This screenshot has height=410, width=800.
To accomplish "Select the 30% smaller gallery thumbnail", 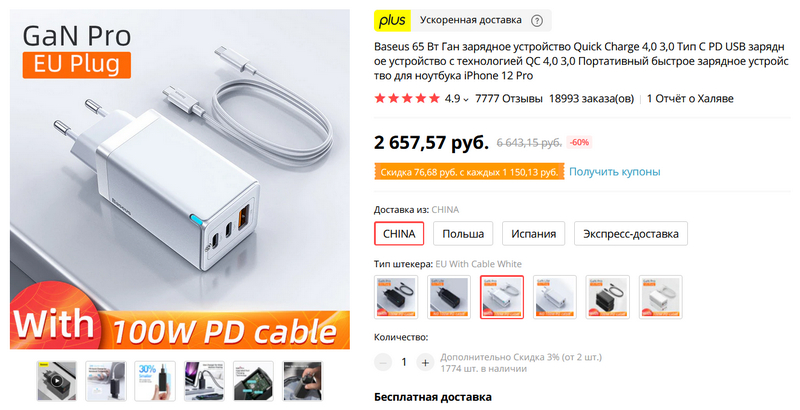I will coord(155,381).
